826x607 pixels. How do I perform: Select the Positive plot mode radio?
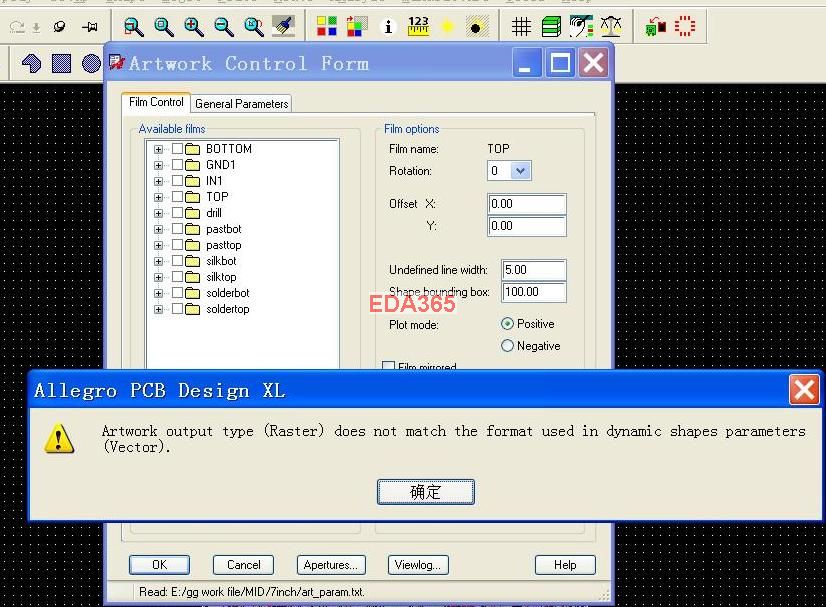coord(507,324)
